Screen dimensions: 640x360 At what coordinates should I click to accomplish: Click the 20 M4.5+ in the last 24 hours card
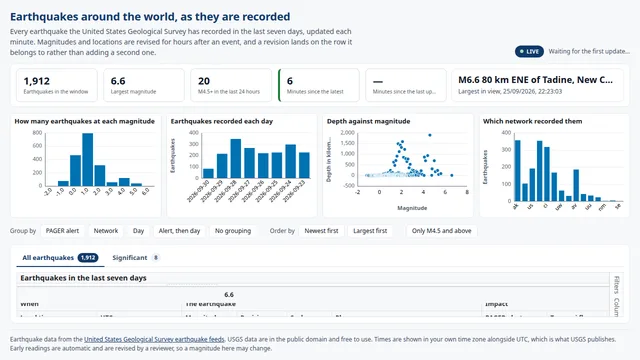click(x=231, y=85)
